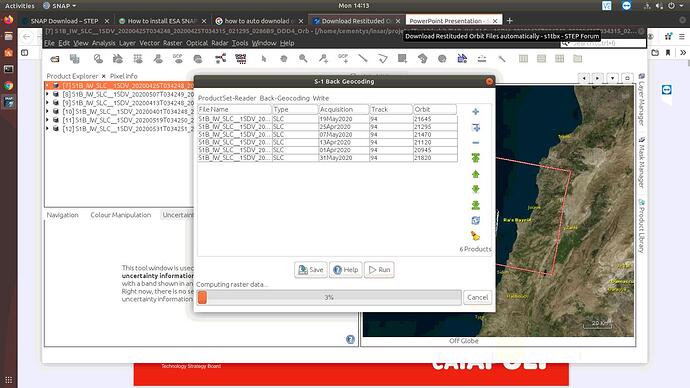The image size is (690, 388).
Task: Click the Help button in dialog
Action: pyautogui.click(x=345, y=270)
